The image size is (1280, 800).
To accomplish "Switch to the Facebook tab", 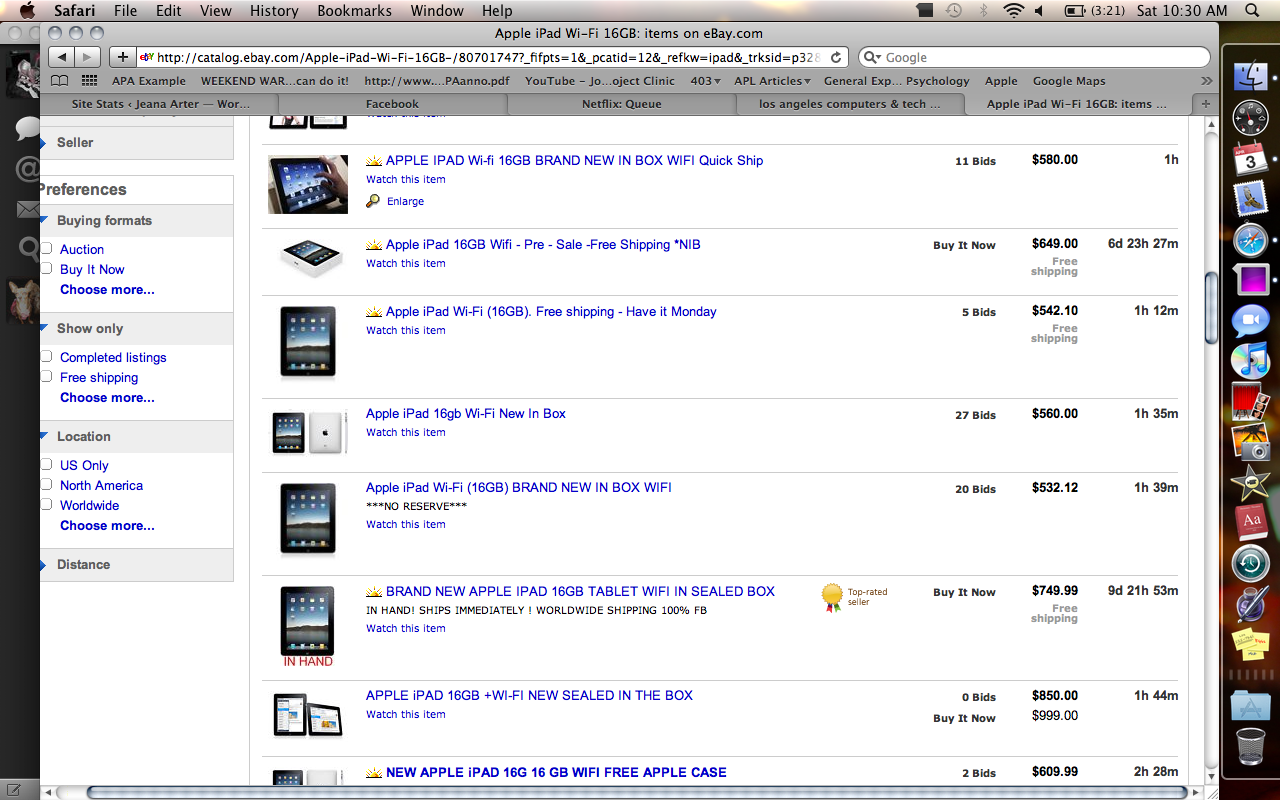I will click(x=392, y=104).
